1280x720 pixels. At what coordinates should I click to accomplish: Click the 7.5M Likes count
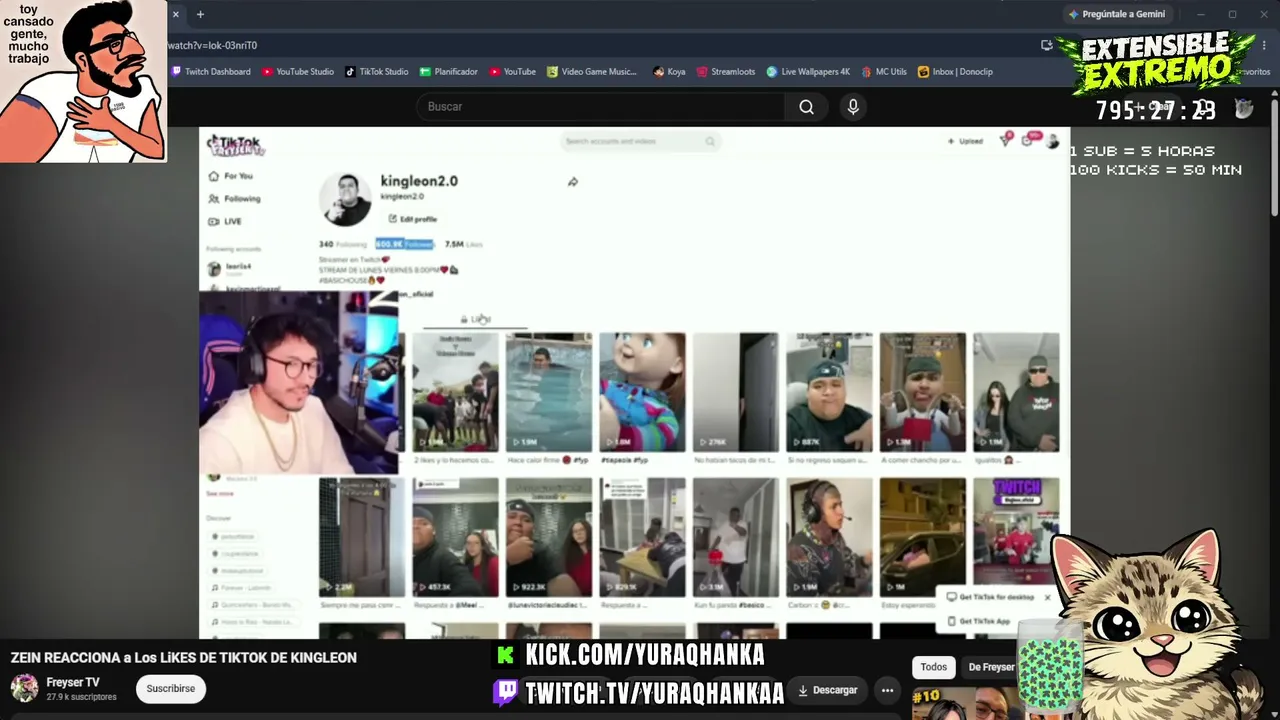tap(463, 244)
